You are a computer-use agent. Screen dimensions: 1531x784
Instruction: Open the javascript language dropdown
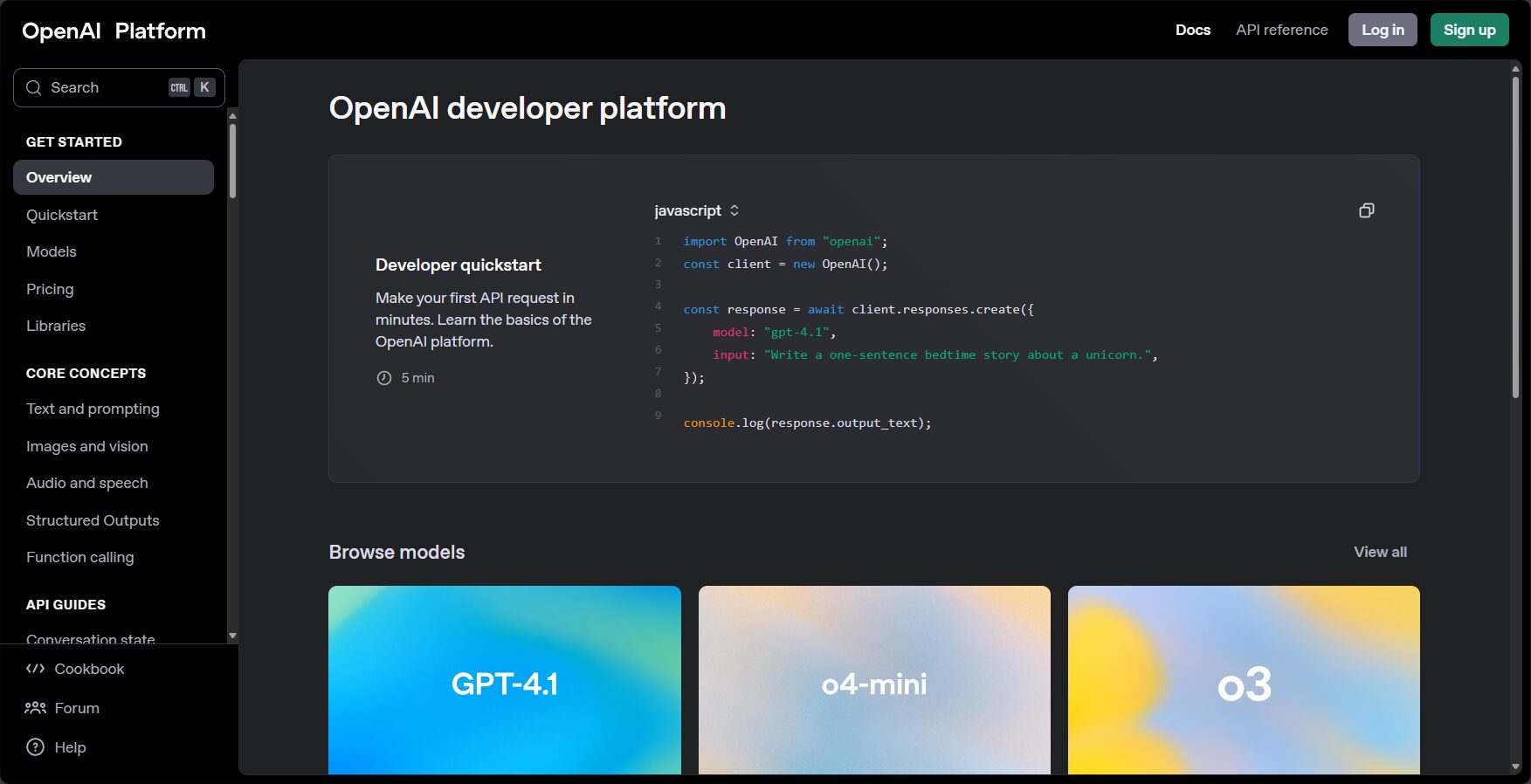(x=697, y=210)
